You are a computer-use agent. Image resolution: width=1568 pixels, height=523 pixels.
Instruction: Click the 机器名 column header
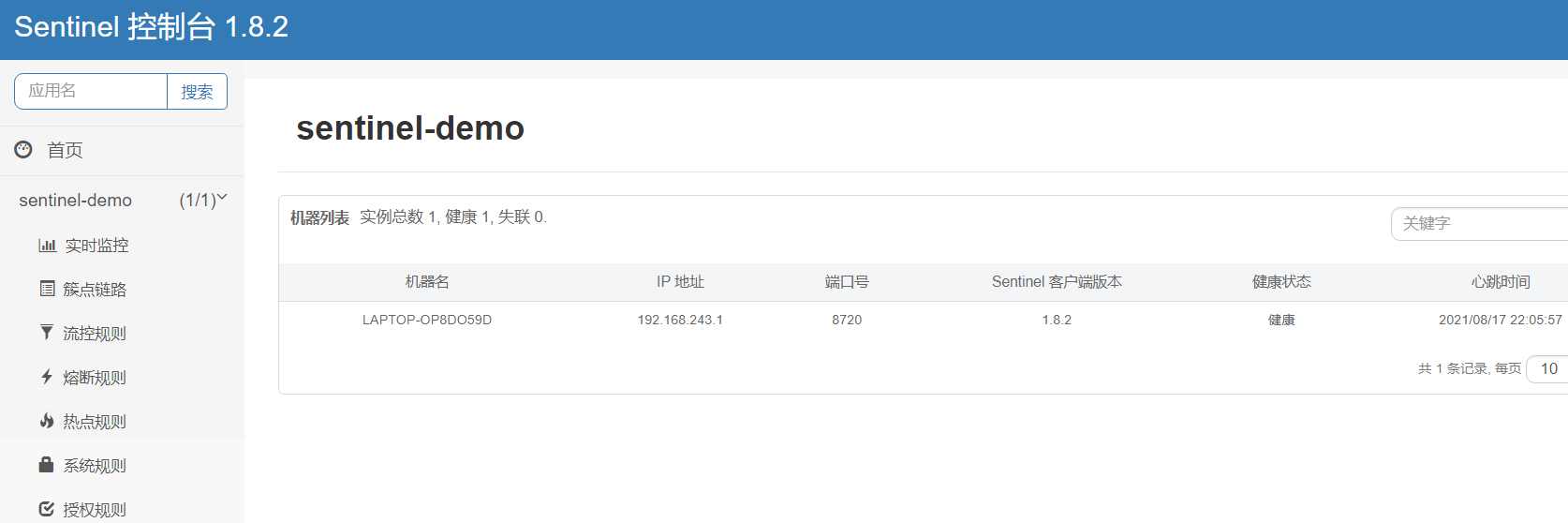click(427, 282)
